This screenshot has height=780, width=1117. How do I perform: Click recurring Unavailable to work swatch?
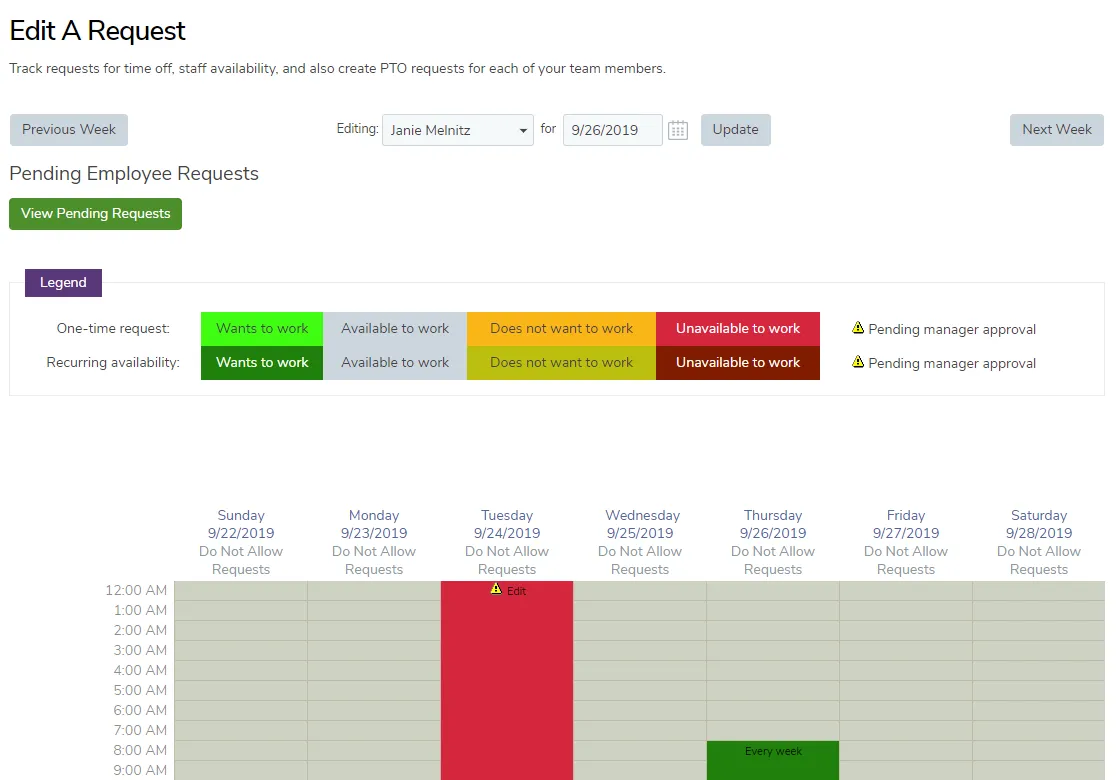coord(738,363)
